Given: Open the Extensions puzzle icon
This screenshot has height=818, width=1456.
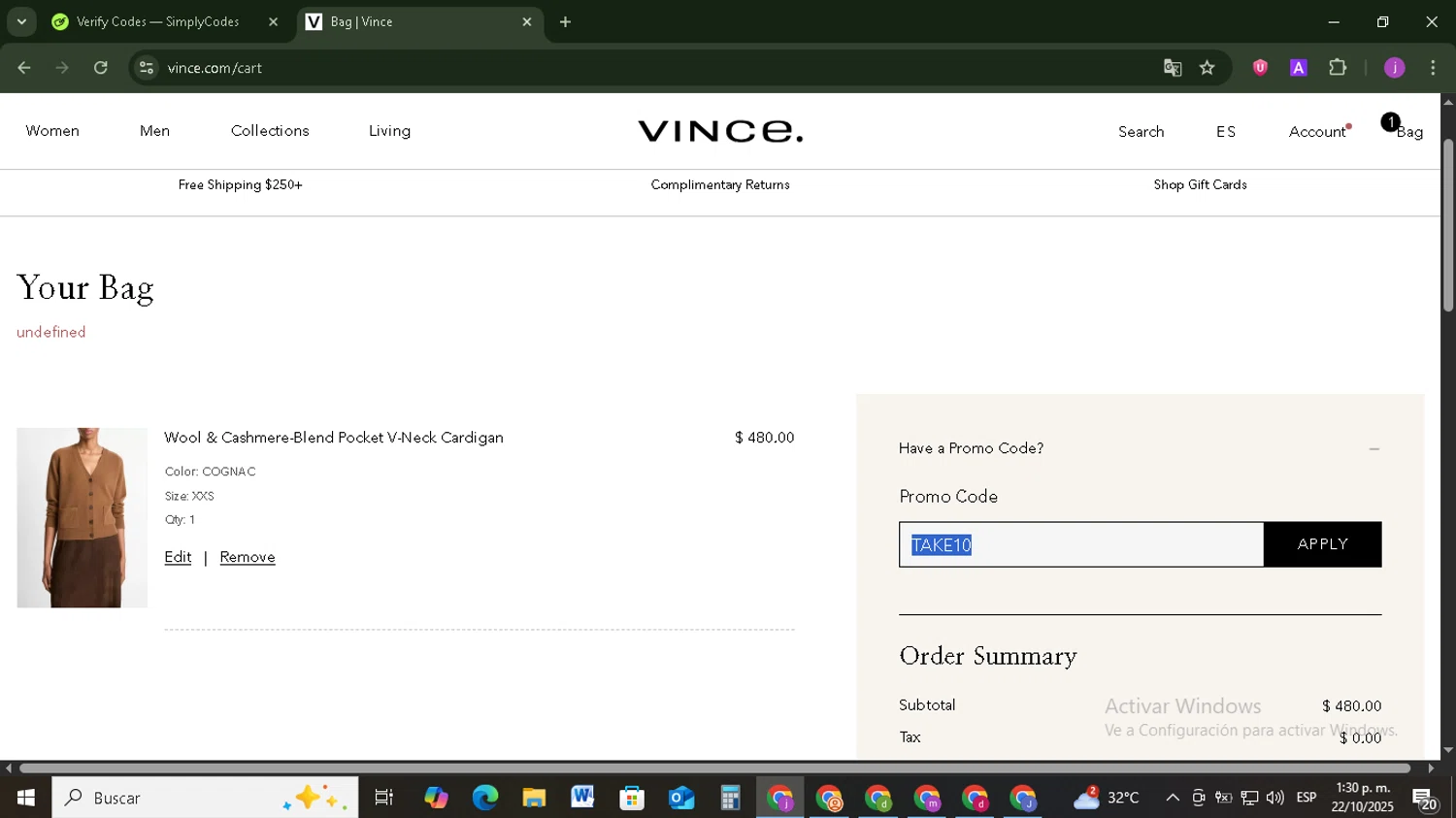Looking at the screenshot, I should (1338, 68).
